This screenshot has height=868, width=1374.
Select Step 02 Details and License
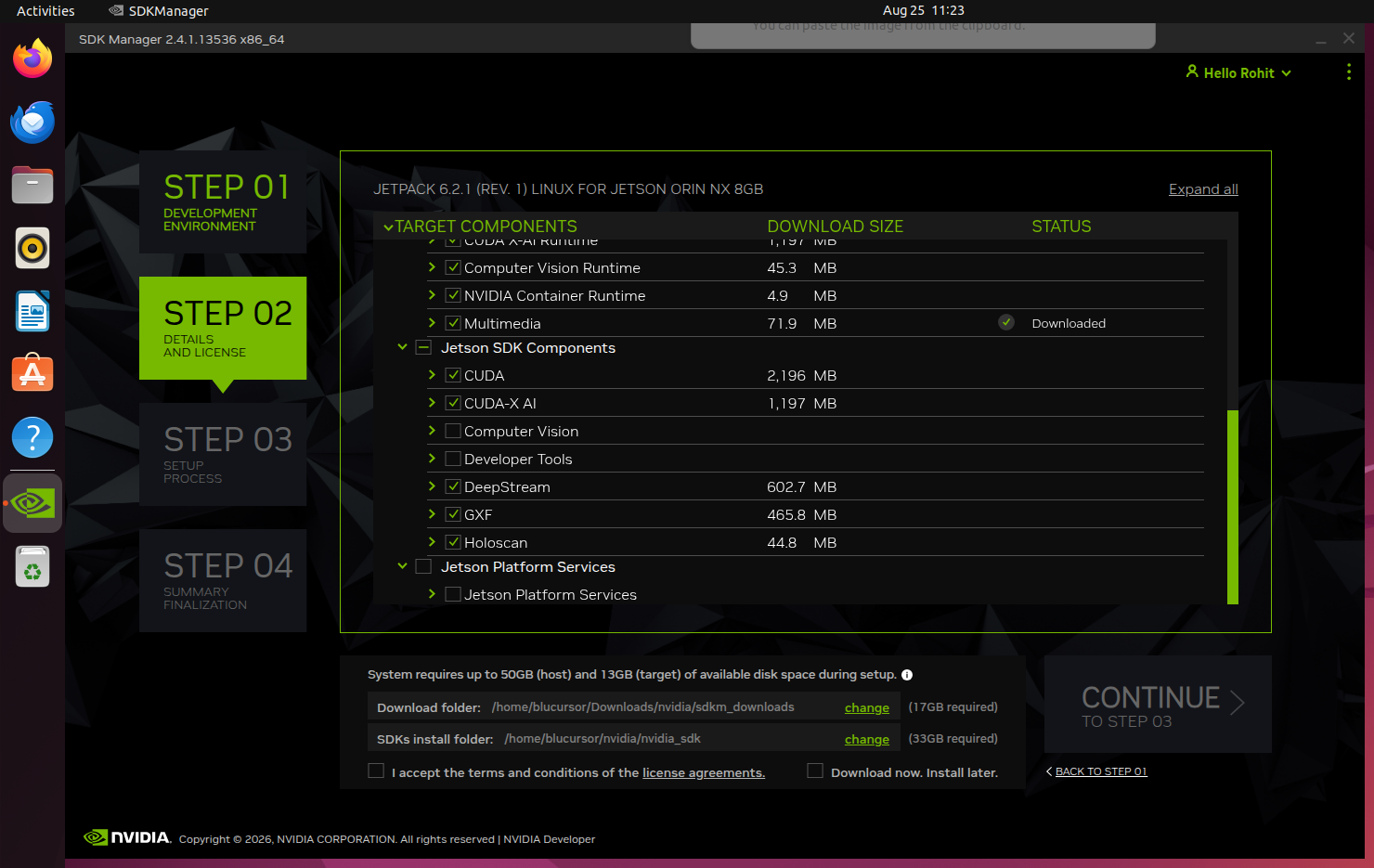coord(223,328)
